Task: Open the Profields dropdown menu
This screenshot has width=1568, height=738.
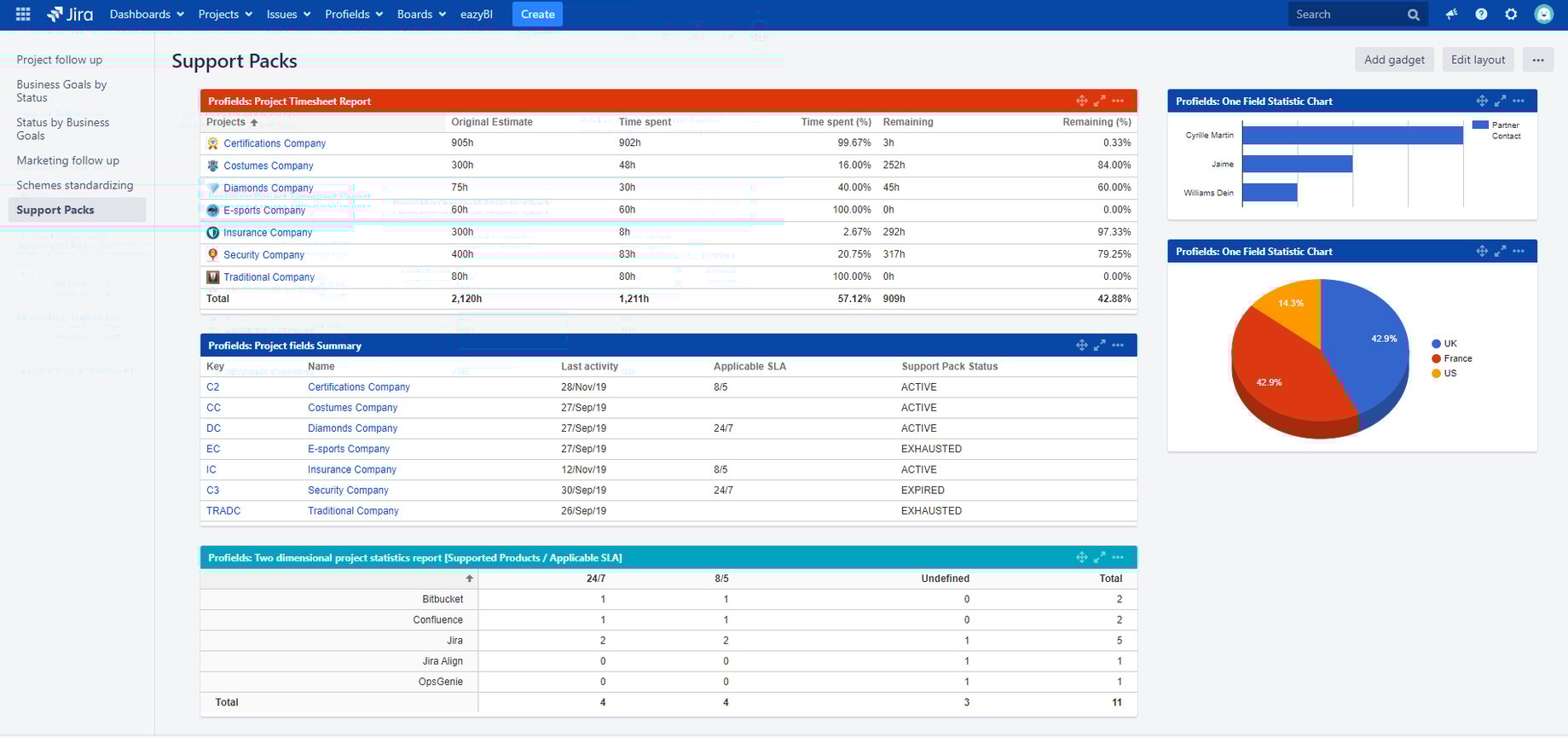Action: pyautogui.click(x=354, y=14)
